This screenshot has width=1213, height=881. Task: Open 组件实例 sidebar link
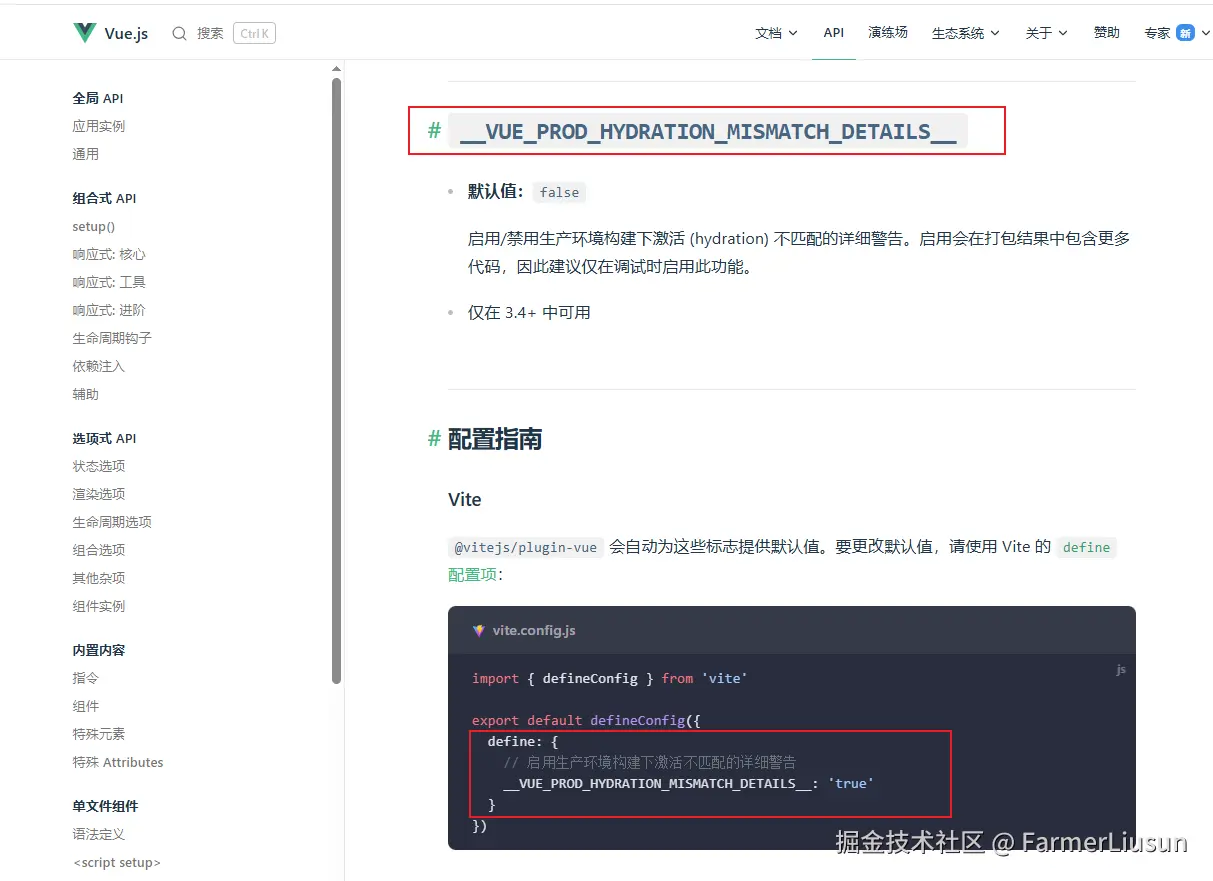(98, 606)
